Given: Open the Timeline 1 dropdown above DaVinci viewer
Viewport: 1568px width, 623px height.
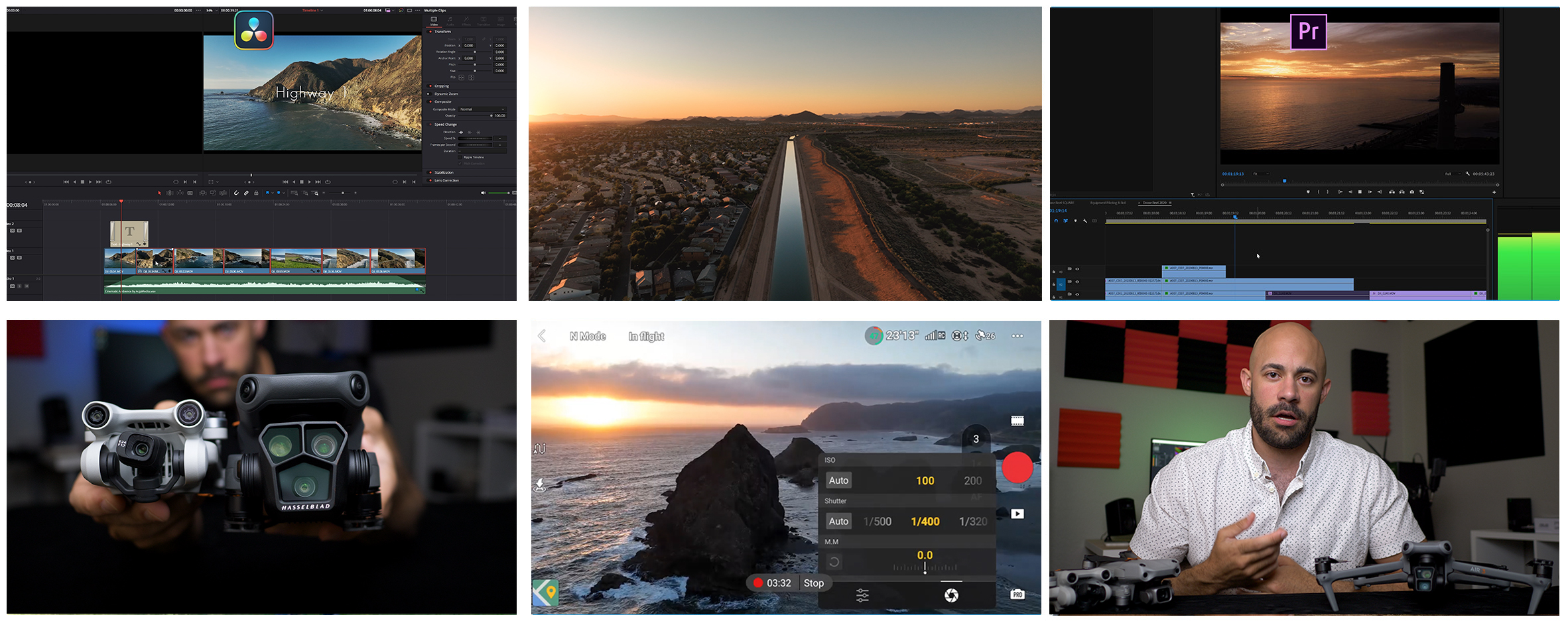Looking at the screenshot, I should click(312, 11).
